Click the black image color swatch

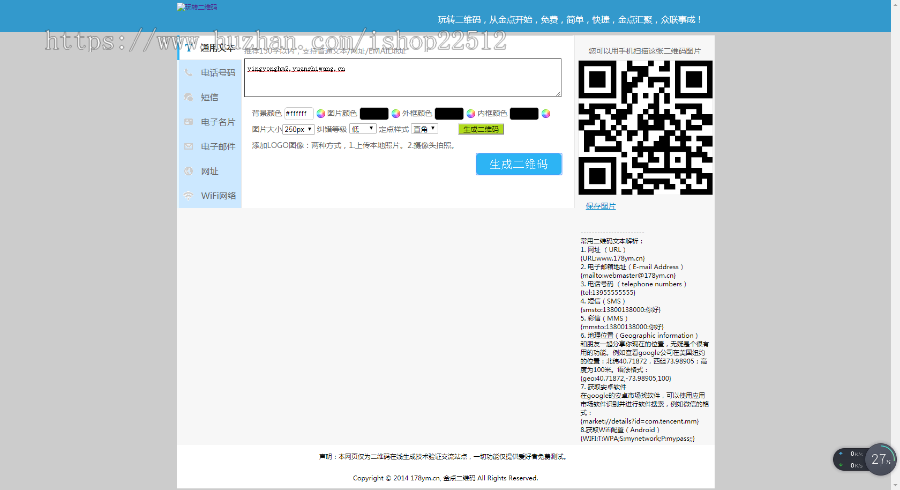(374, 114)
